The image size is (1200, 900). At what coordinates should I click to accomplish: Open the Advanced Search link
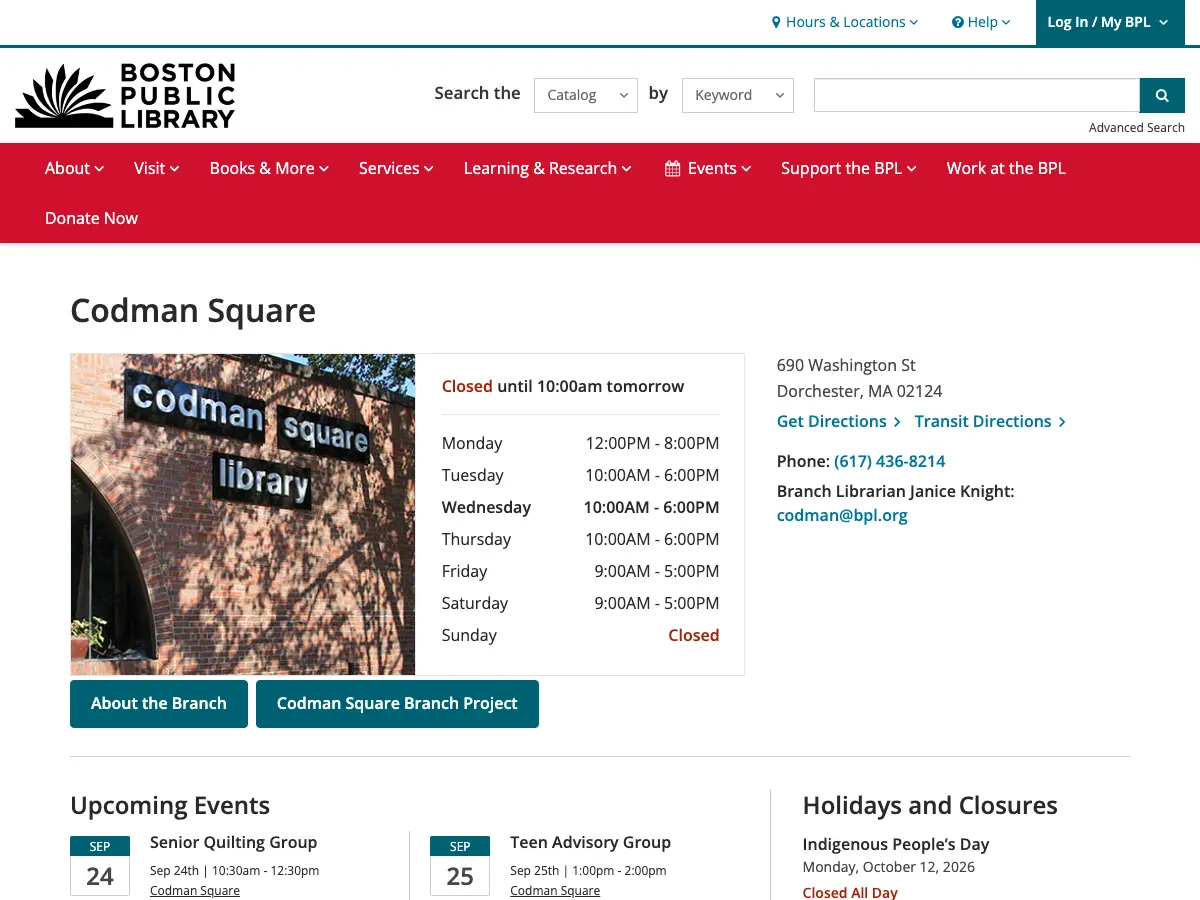(1137, 128)
